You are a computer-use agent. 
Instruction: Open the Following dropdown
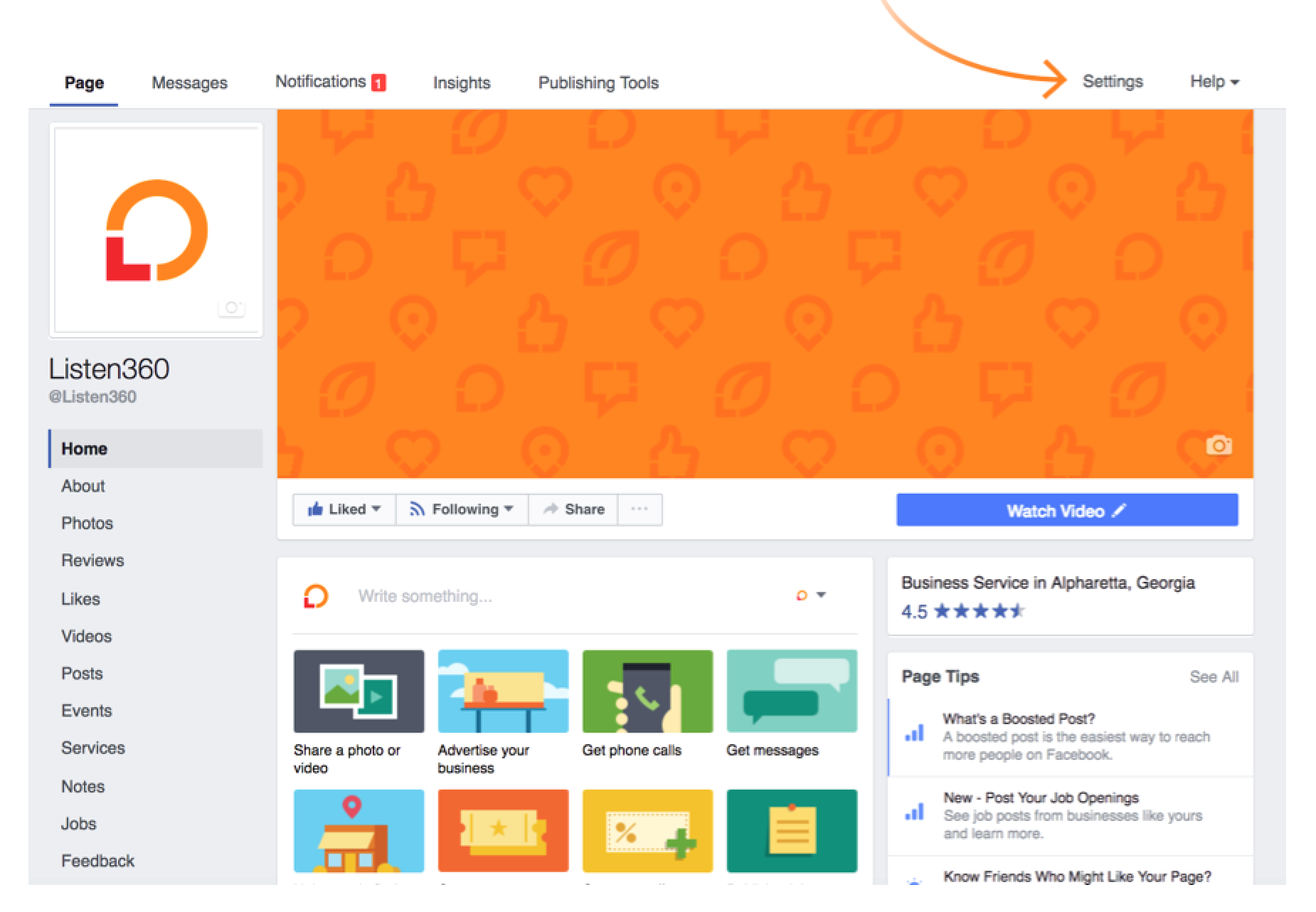(462, 509)
